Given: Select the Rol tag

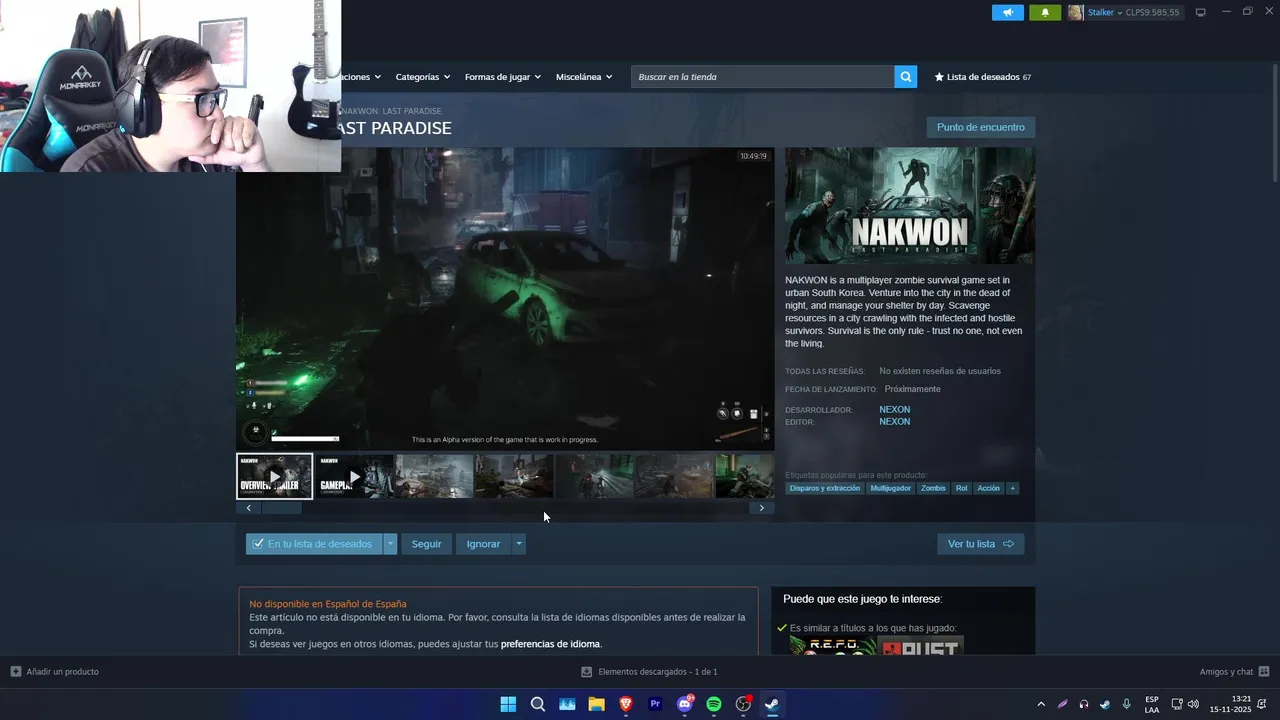Looking at the screenshot, I should (x=961, y=488).
